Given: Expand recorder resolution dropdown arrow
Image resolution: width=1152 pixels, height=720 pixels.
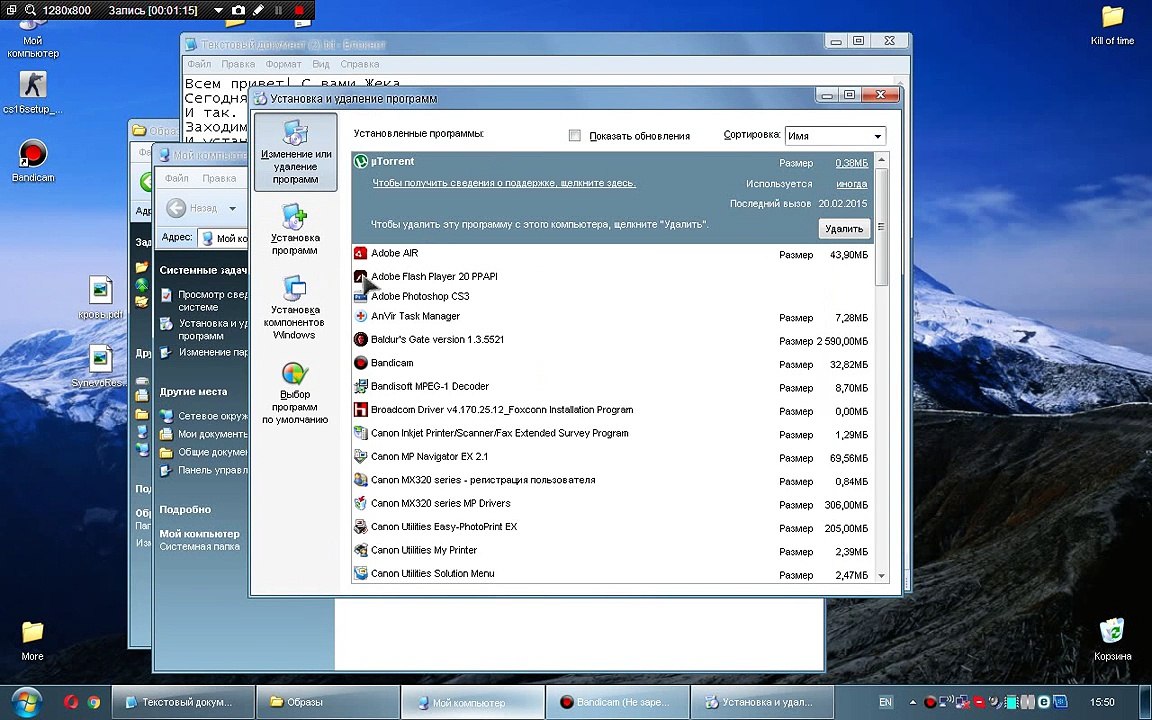Looking at the screenshot, I should (218, 10).
